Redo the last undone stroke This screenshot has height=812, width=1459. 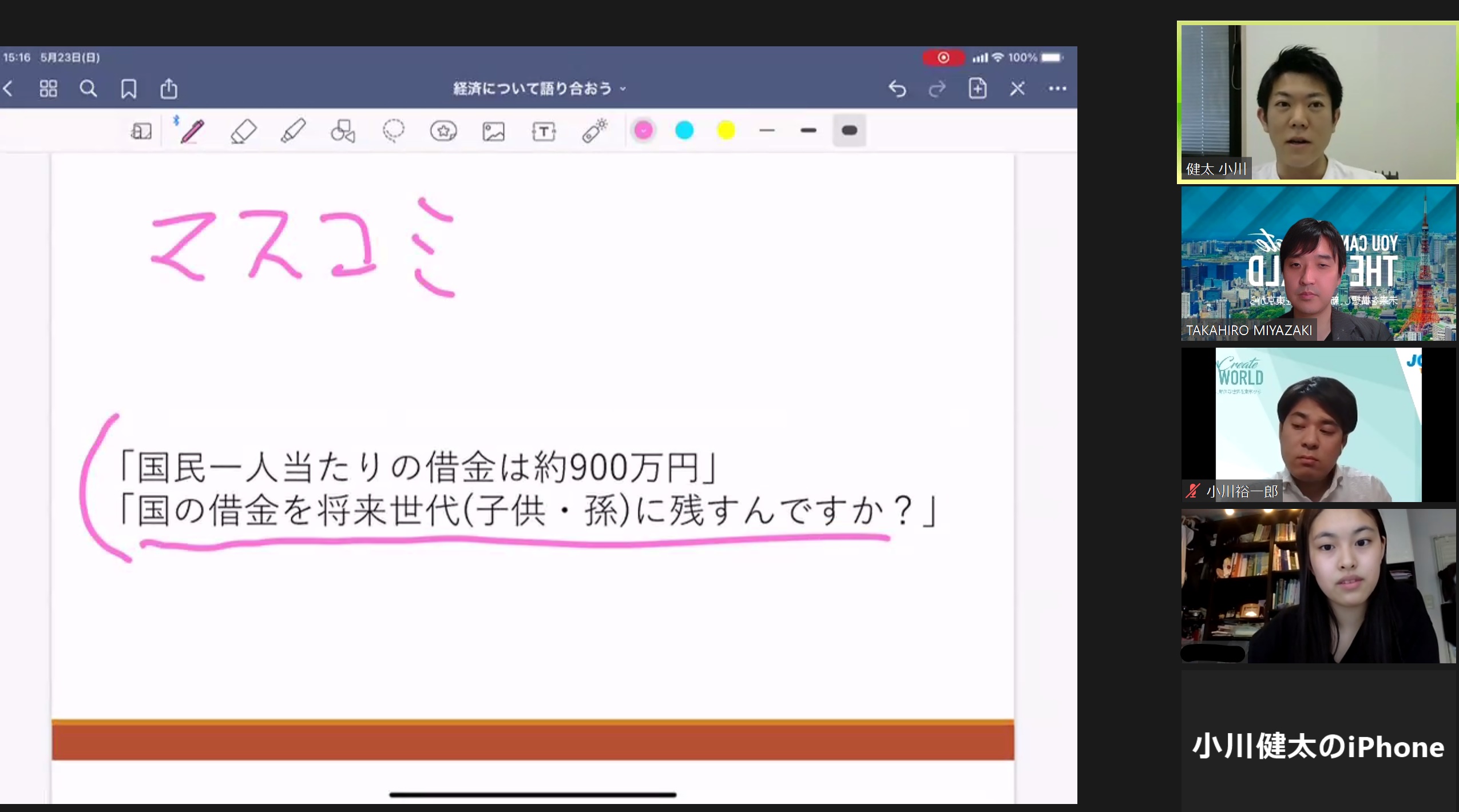[937, 89]
